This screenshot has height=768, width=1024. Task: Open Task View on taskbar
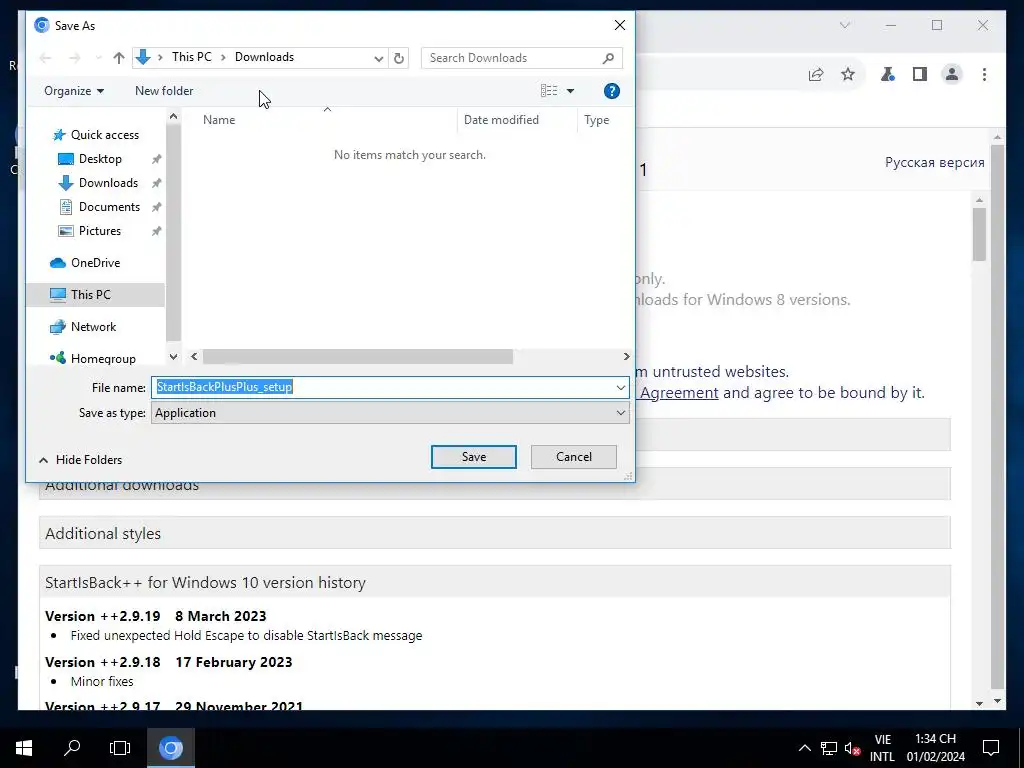coord(120,748)
